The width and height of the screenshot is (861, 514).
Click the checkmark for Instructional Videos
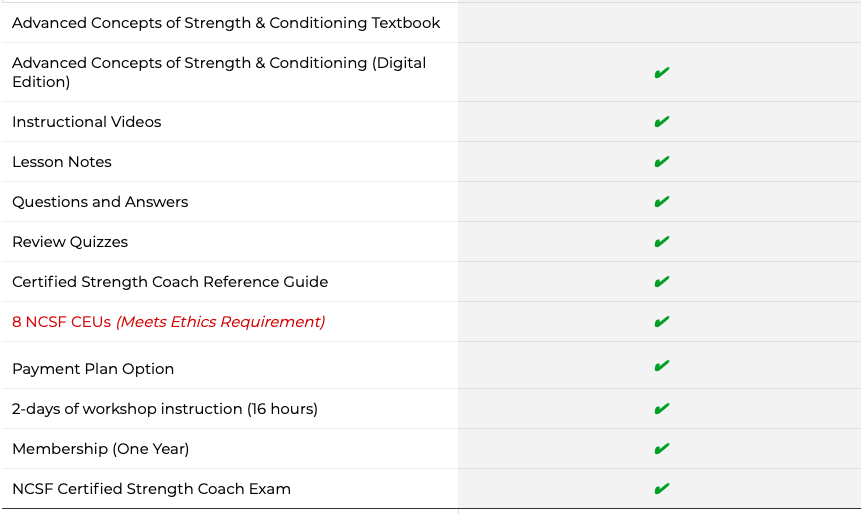click(661, 122)
